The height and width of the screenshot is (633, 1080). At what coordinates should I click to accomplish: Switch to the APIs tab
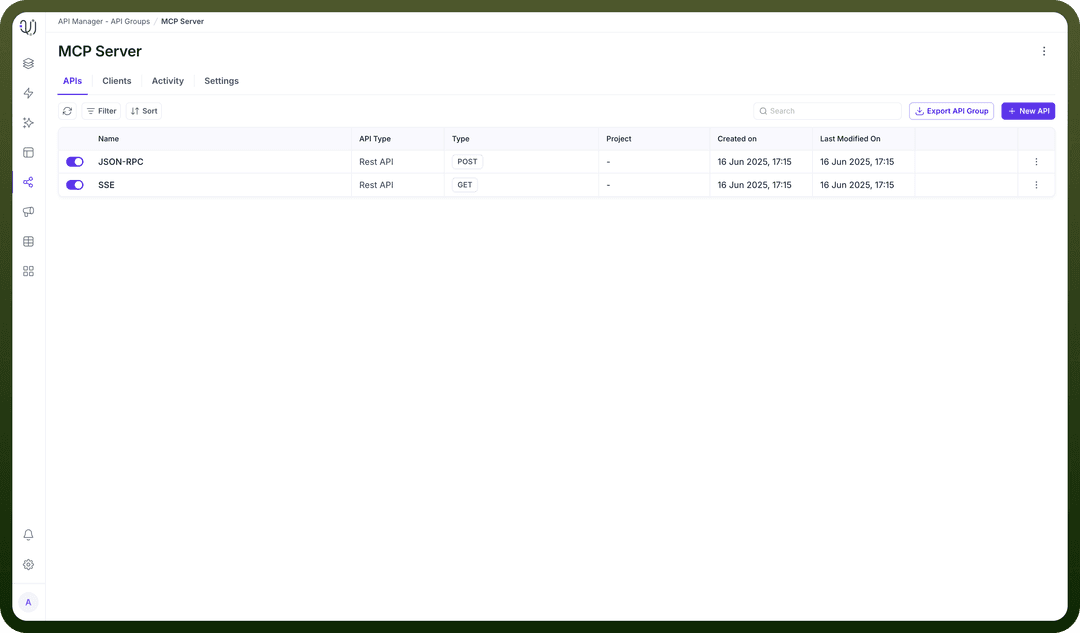(x=72, y=81)
